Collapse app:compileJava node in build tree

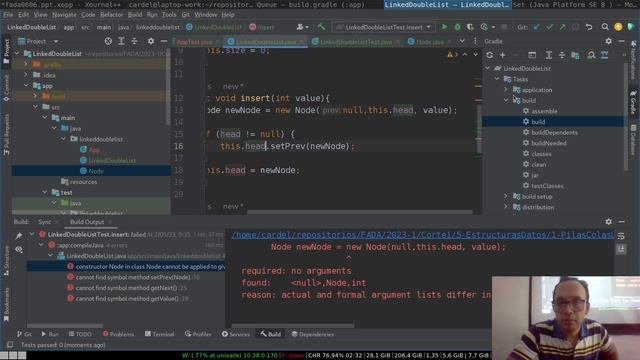[41, 245]
